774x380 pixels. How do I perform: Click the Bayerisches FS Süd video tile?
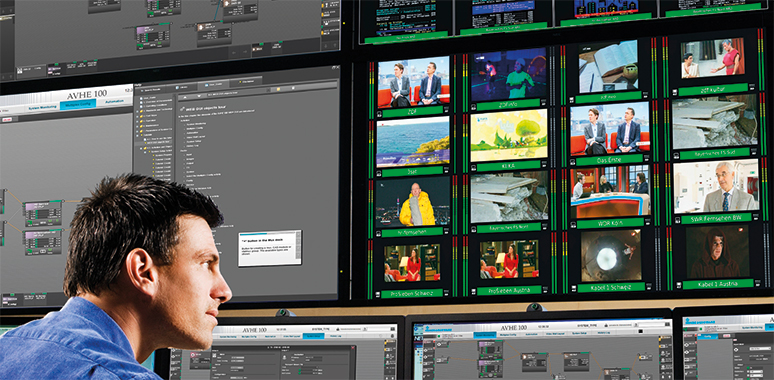(714, 121)
